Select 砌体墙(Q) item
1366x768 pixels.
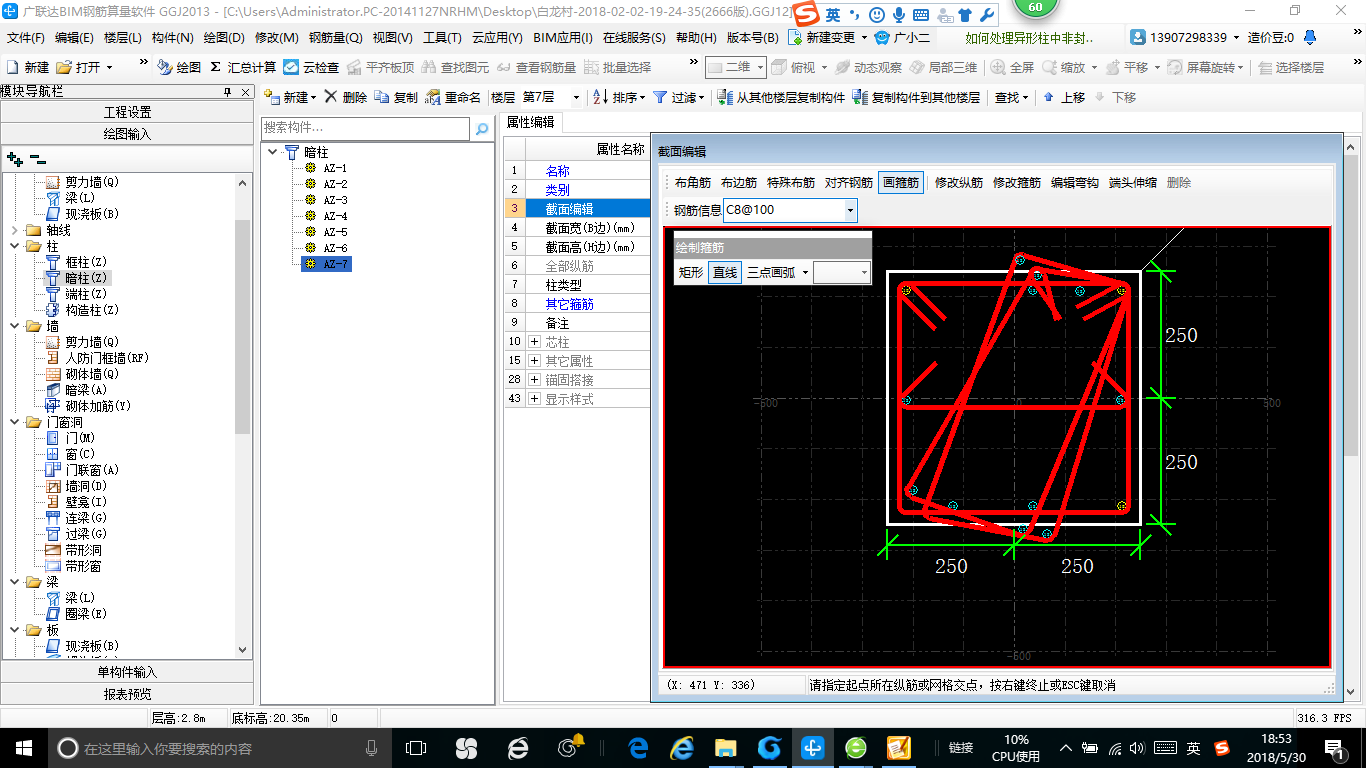(83, 374)
